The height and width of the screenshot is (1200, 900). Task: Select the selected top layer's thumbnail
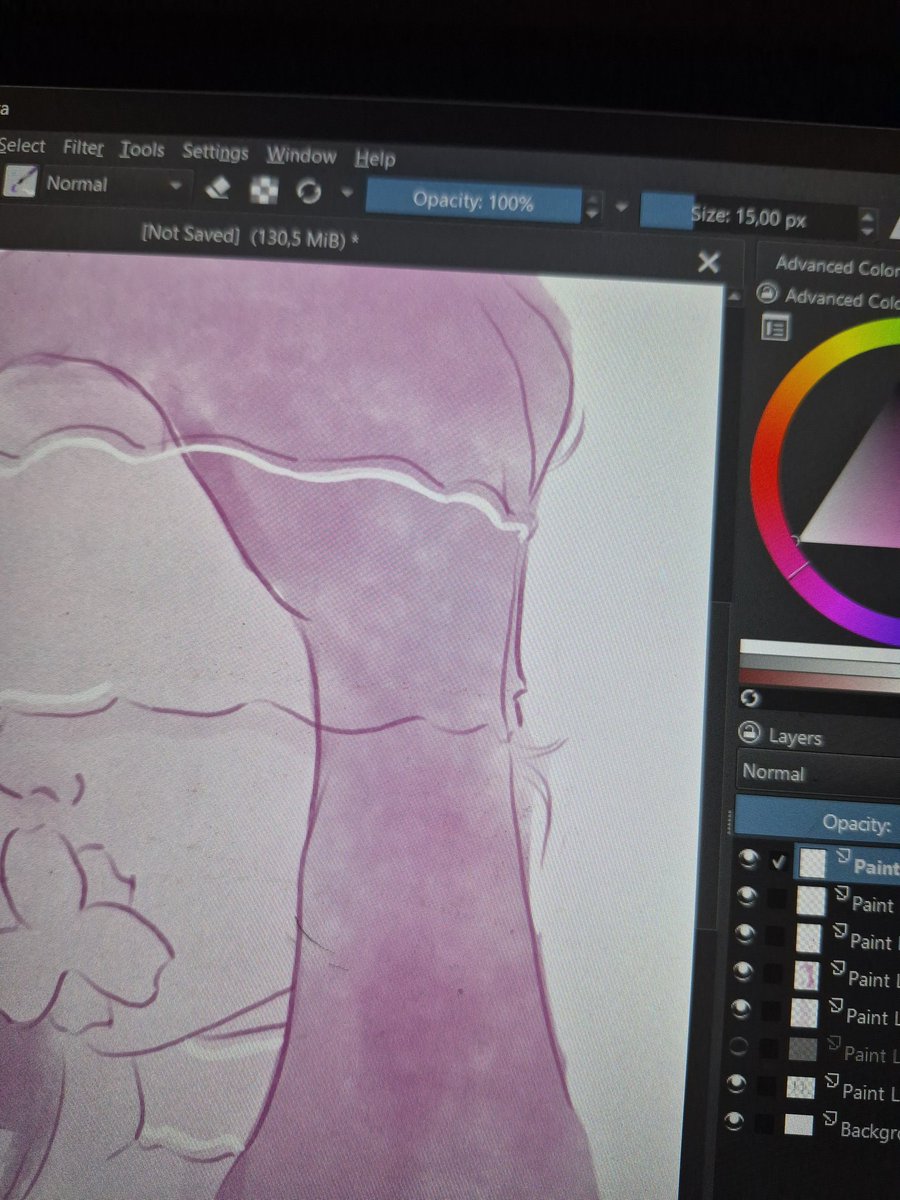[813, 864]
